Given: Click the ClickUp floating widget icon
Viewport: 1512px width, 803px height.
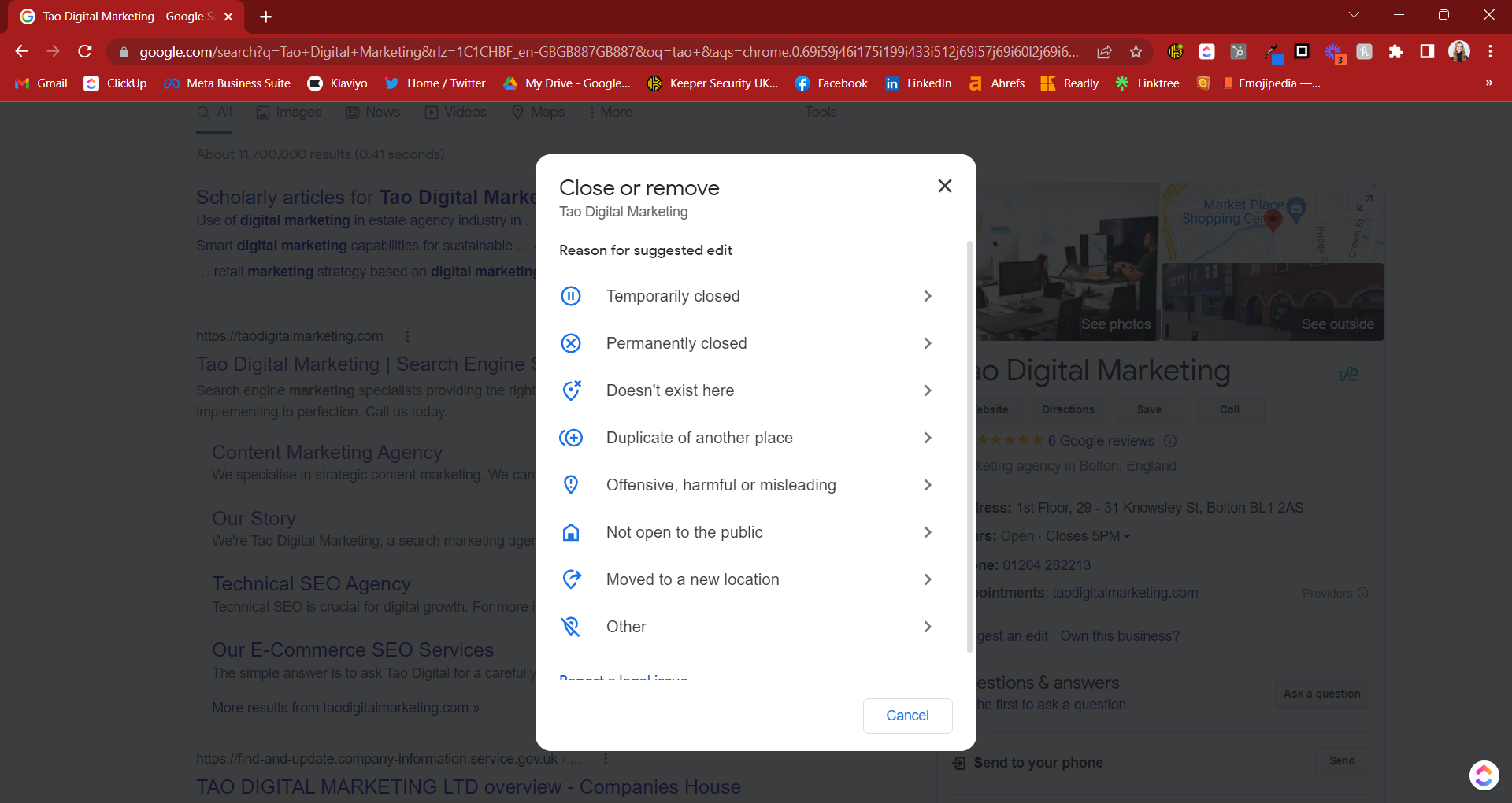Looking at the screenshot, I should (x=1484, y=775).
